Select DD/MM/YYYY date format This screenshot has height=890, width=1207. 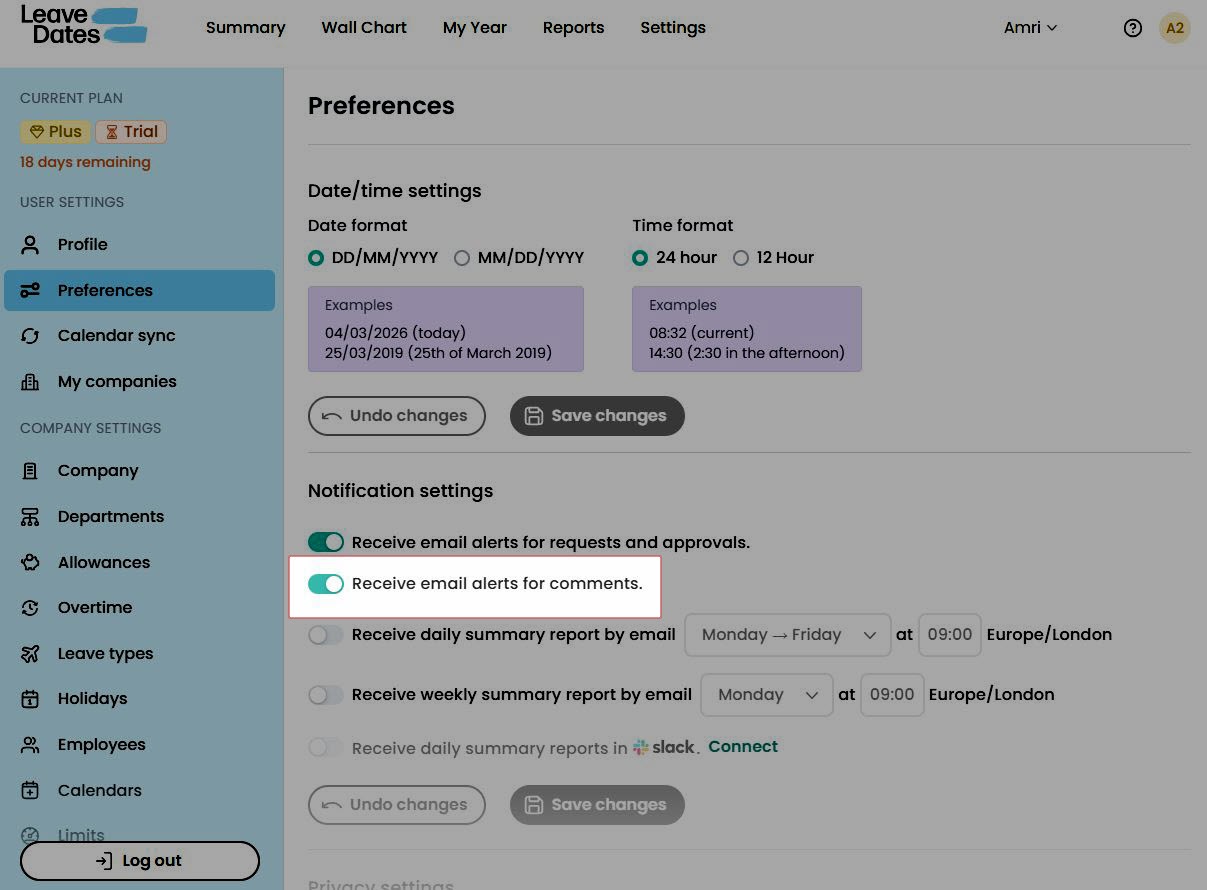point(316,258)
